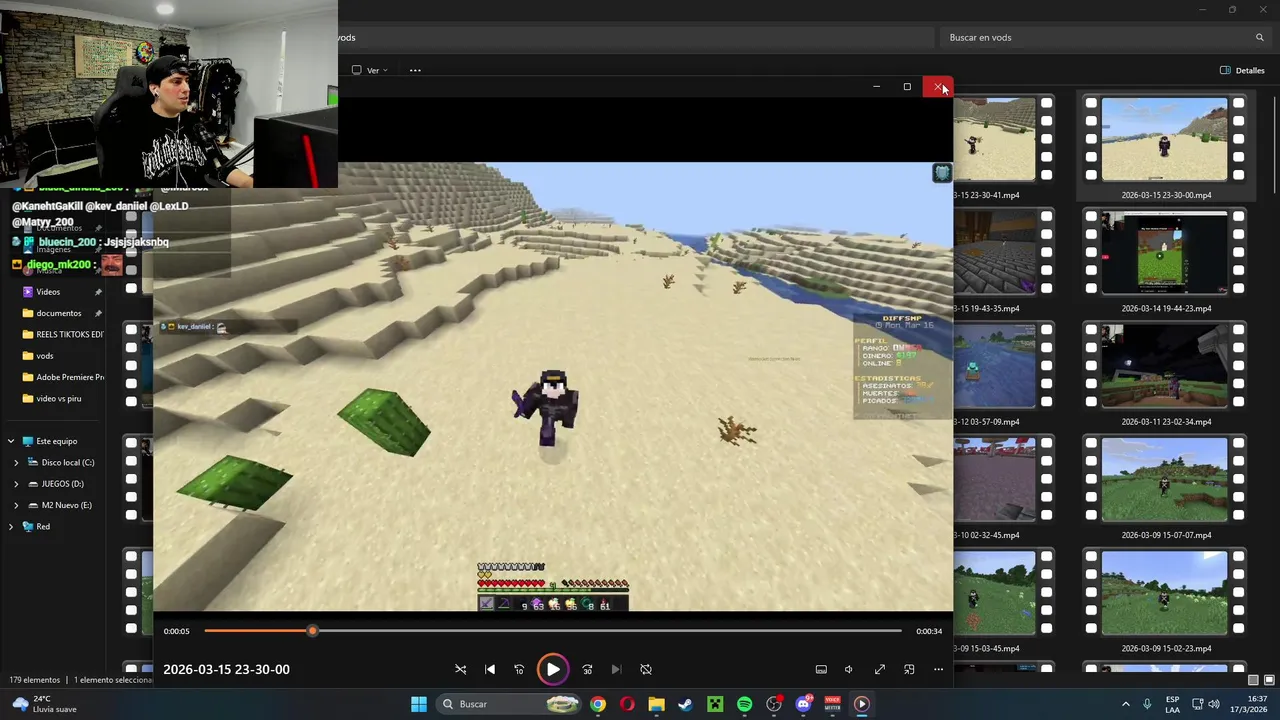Open Steam from taskbar
The image size is (1280, 720).
tap(685, 704)
